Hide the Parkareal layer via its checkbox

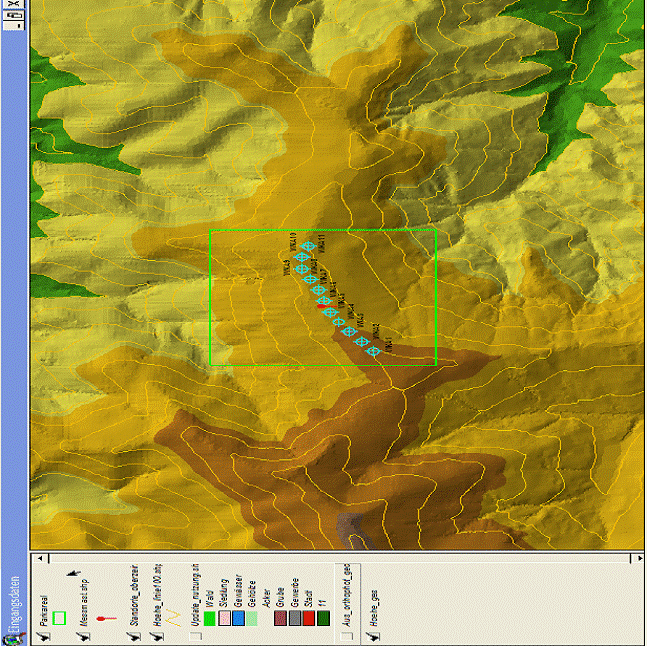(x=46, y=633)
